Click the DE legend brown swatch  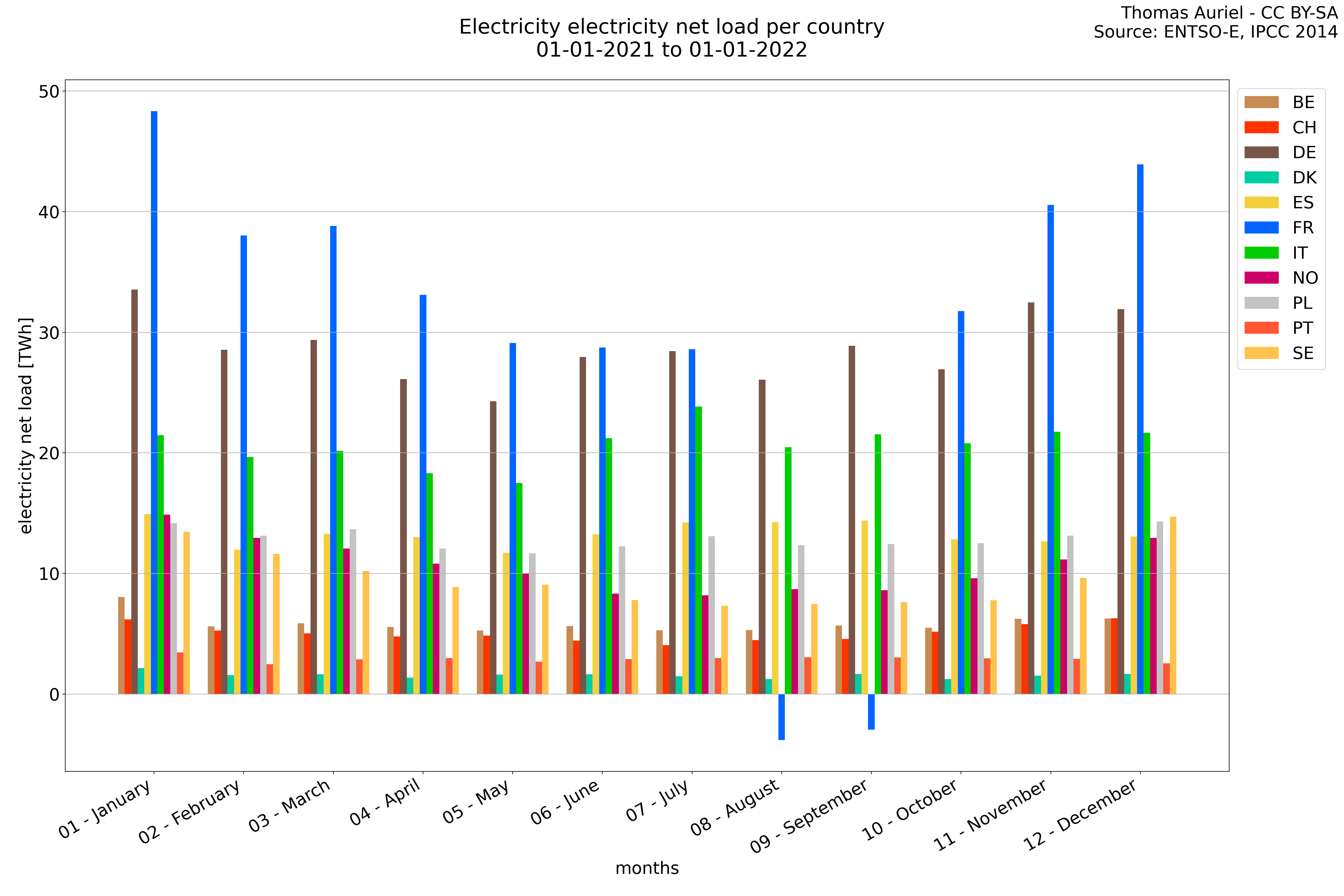[1261, 153]
